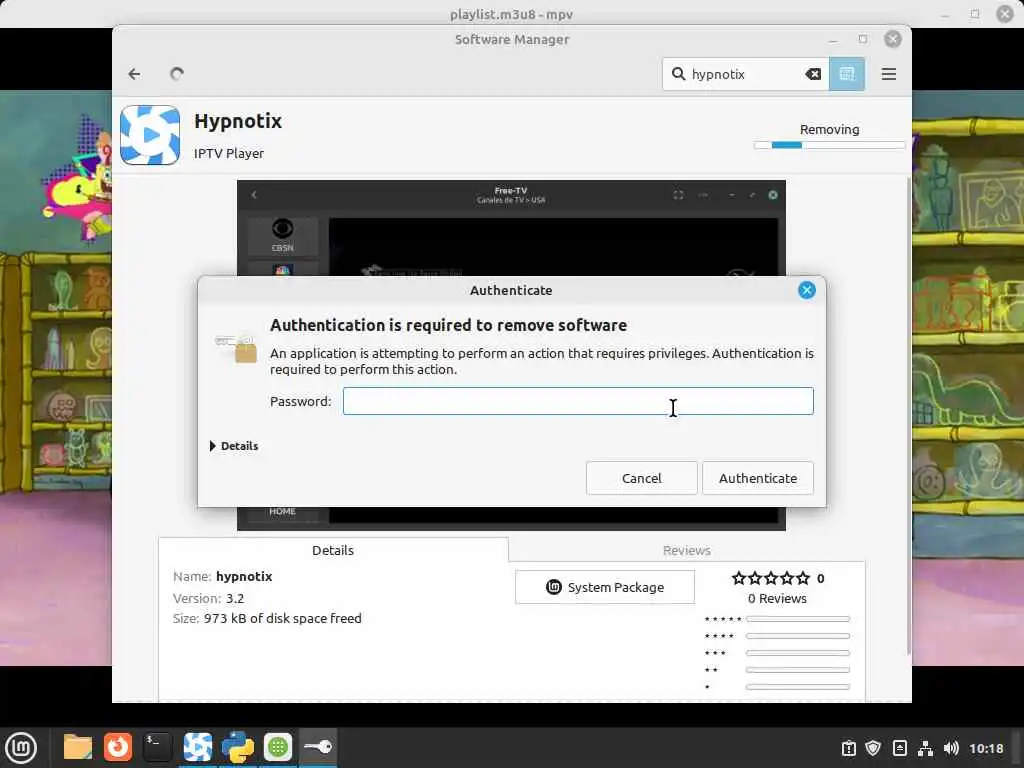Switch to Hypnotix in the taskbar
Image resolution: width=1024 pixels, height=768 pixels.
[198, 747]
